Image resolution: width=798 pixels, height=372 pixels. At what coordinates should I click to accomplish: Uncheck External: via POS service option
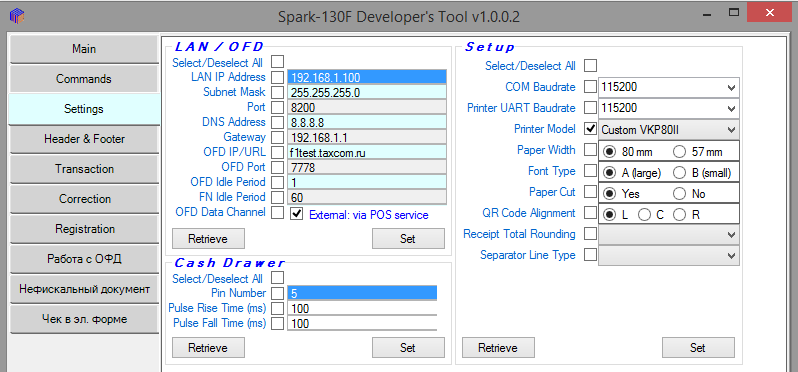tap(296, 214)
